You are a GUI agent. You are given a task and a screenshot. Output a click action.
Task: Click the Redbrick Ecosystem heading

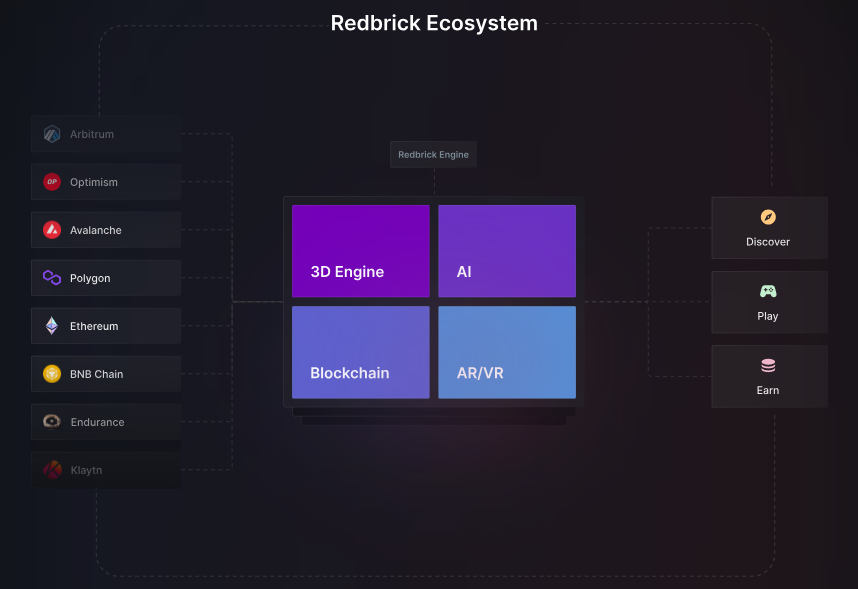click(434, 24)
